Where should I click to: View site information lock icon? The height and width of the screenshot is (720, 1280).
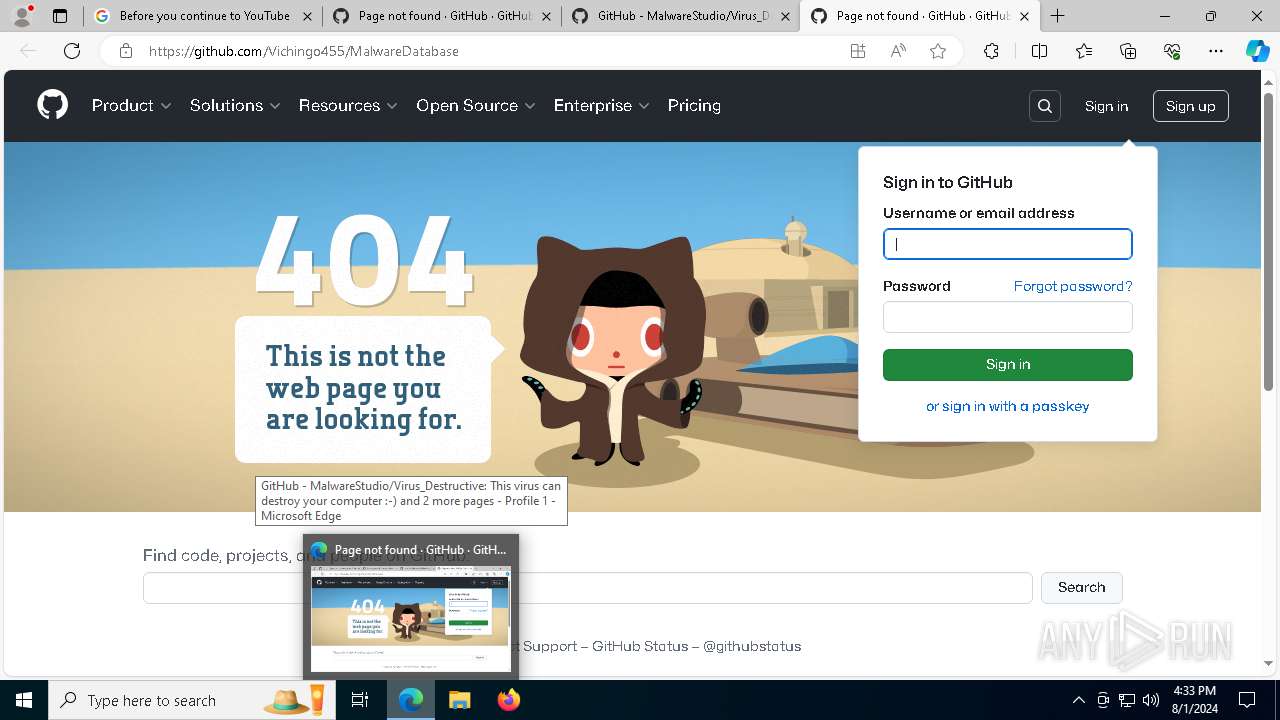point(126,51)
